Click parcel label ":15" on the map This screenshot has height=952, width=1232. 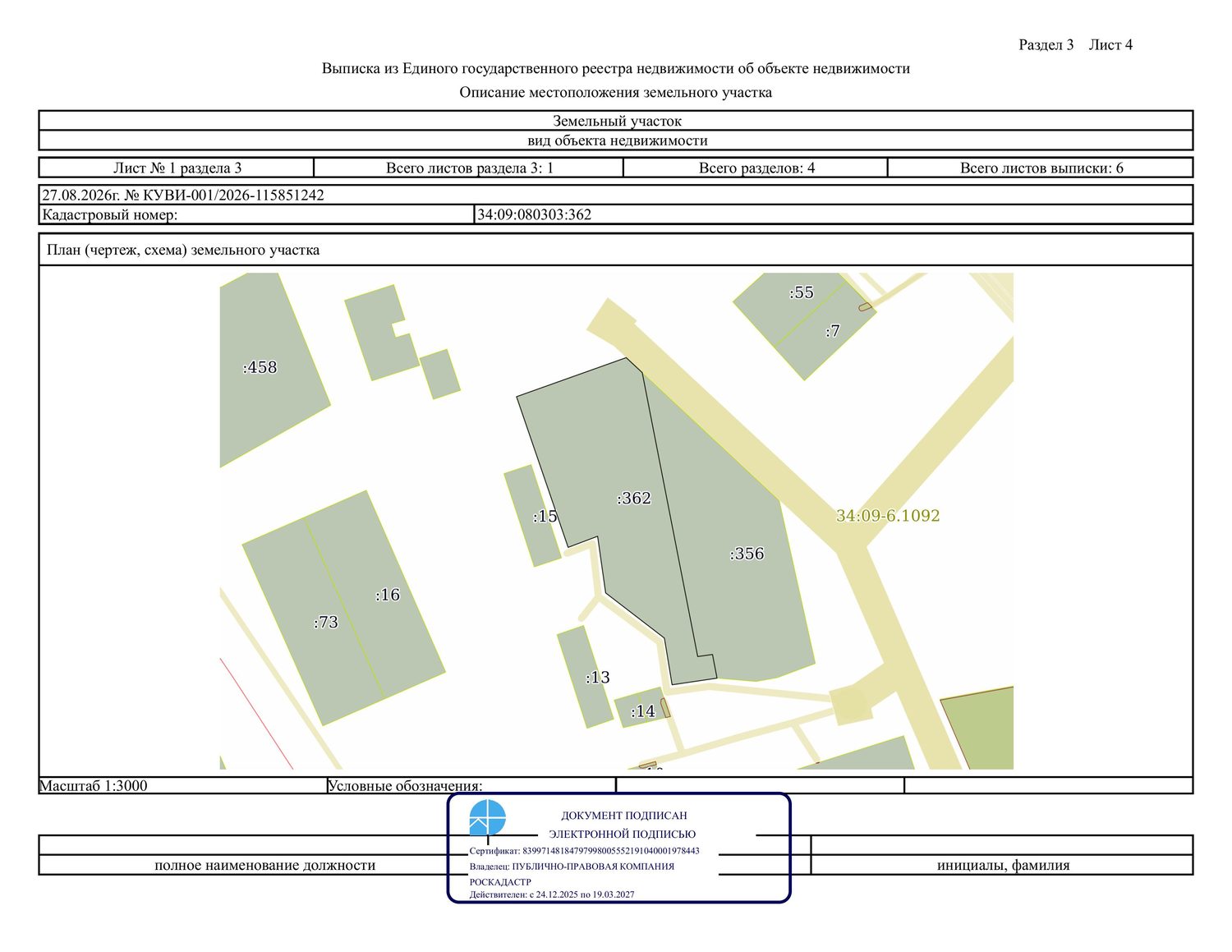pos(545,516)
